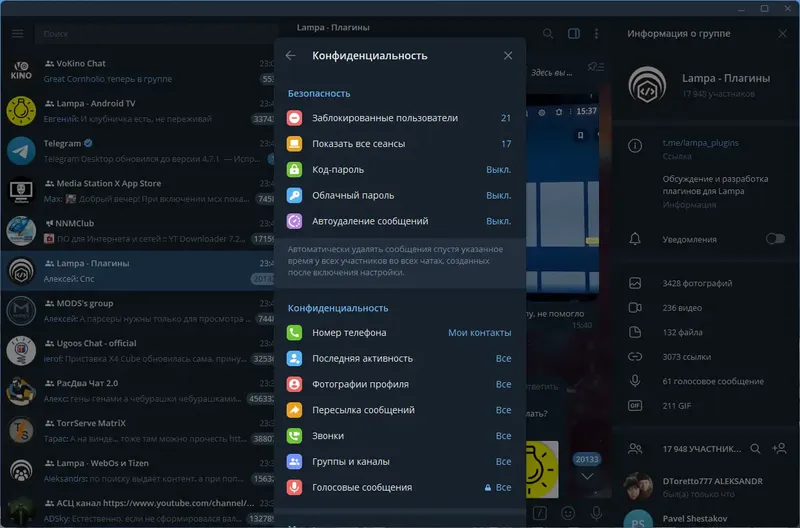Click the search icon in chat header
The width and height of the screenshot is (800, 528).
pyautogui.click(x=547, y=34)
